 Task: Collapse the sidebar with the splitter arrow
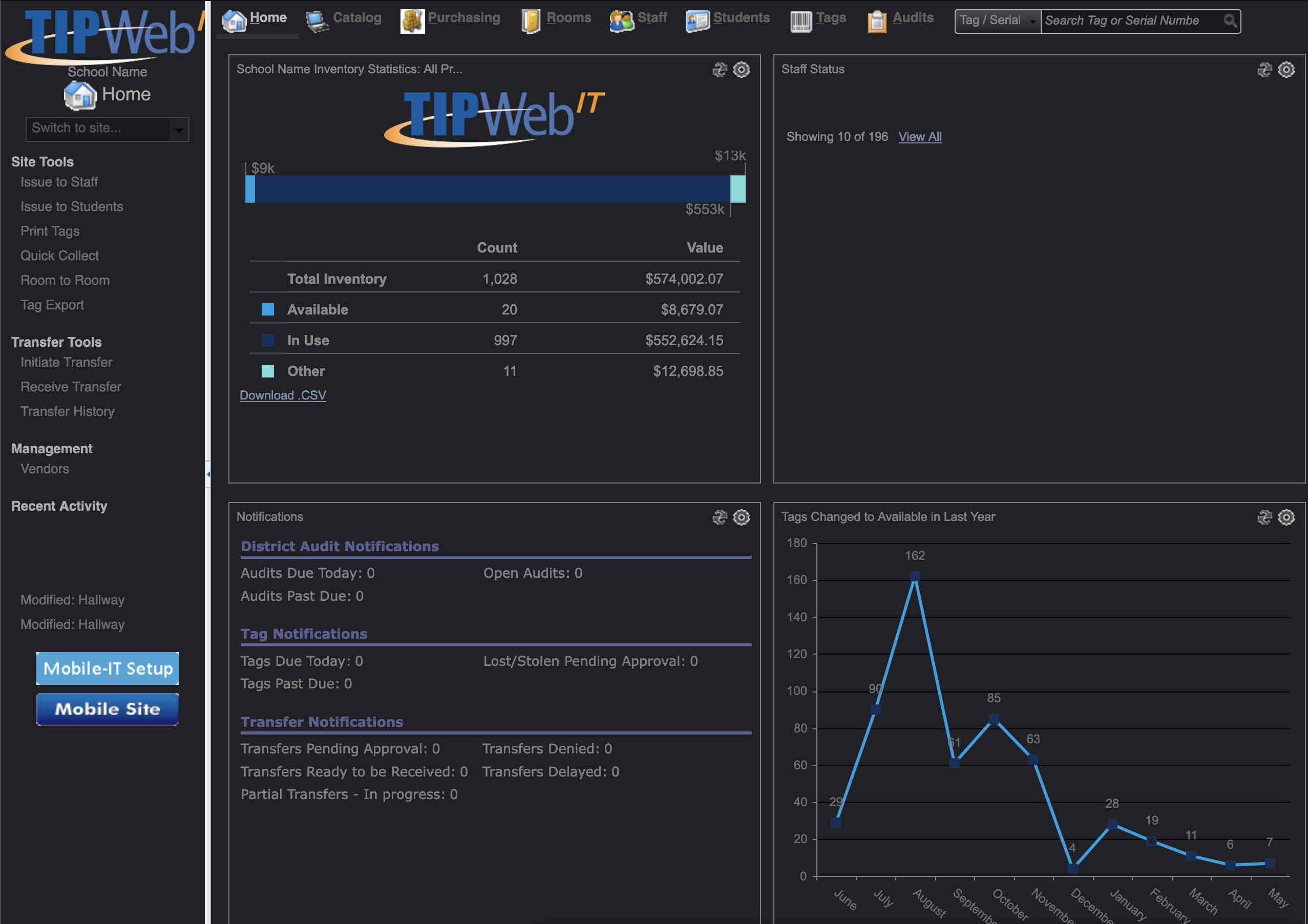tap(208, 474)
